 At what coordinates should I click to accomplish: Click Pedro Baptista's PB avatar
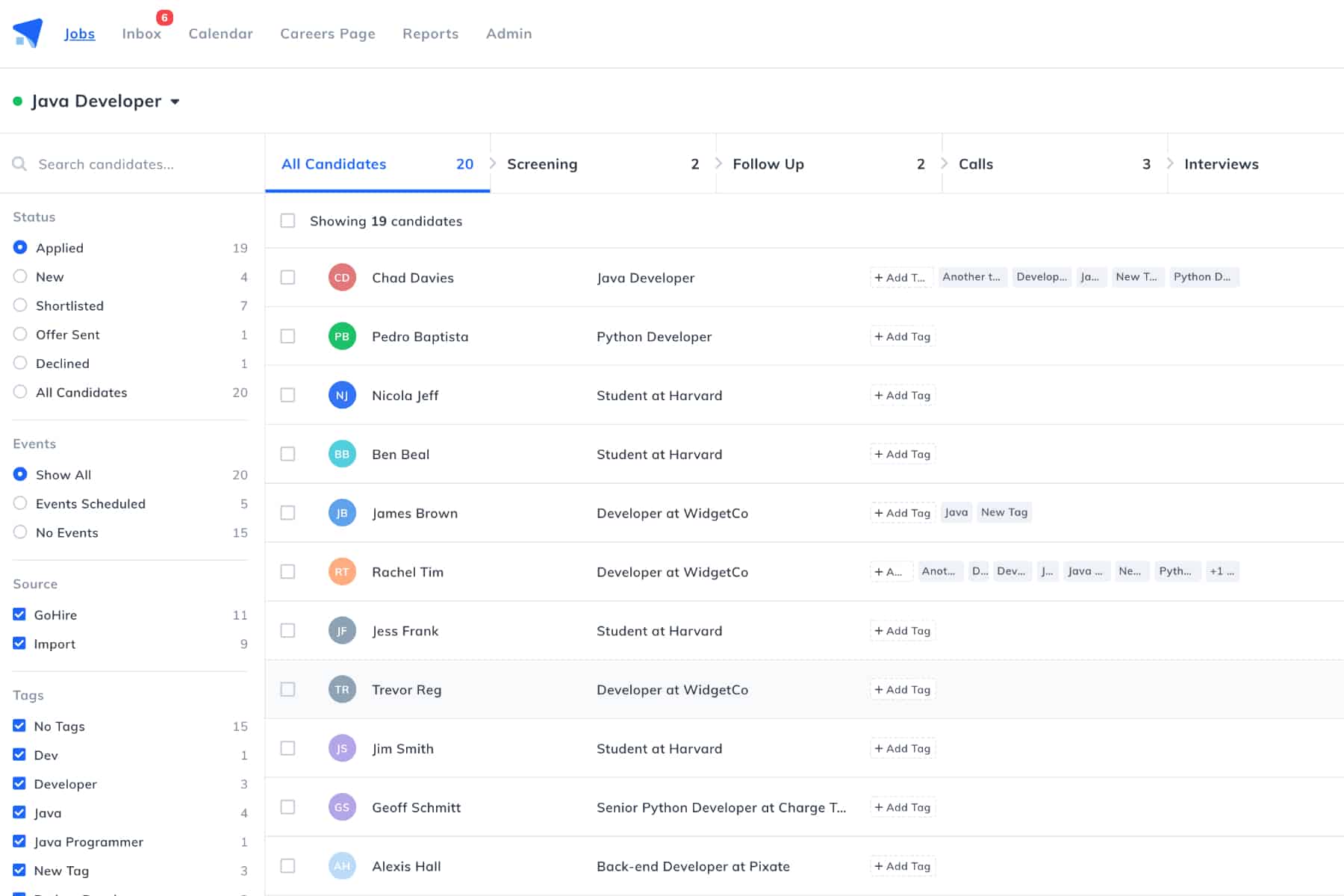coord(342,336)
